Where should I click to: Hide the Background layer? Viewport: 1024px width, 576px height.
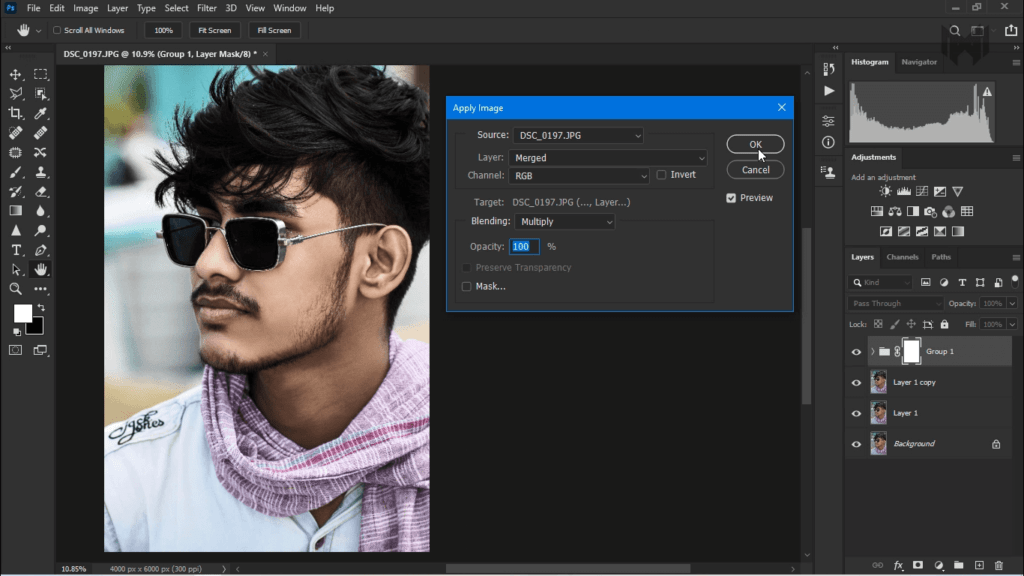click(856, 444)
